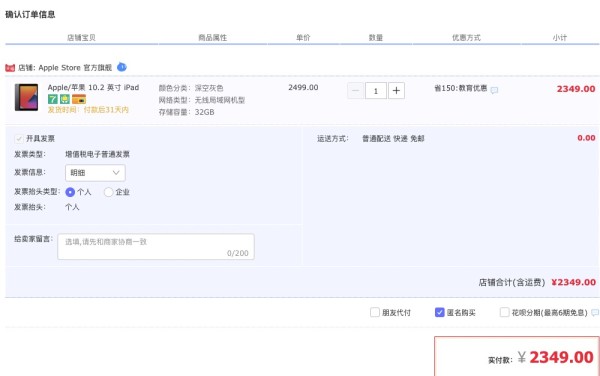Viewport: 600px width, 376px height.
Task: Click the 网络类型: 无线局域网机型 attribute
Action: 202,100
